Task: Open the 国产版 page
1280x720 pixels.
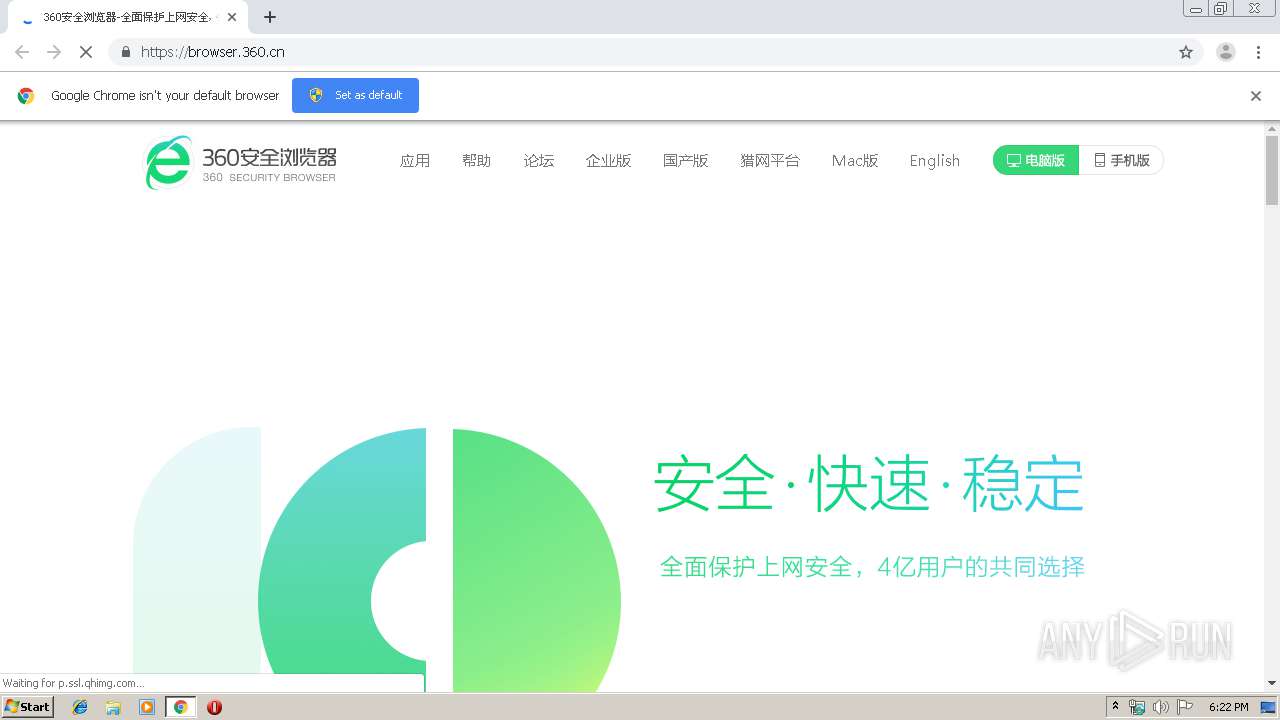Action: (686, 161)
